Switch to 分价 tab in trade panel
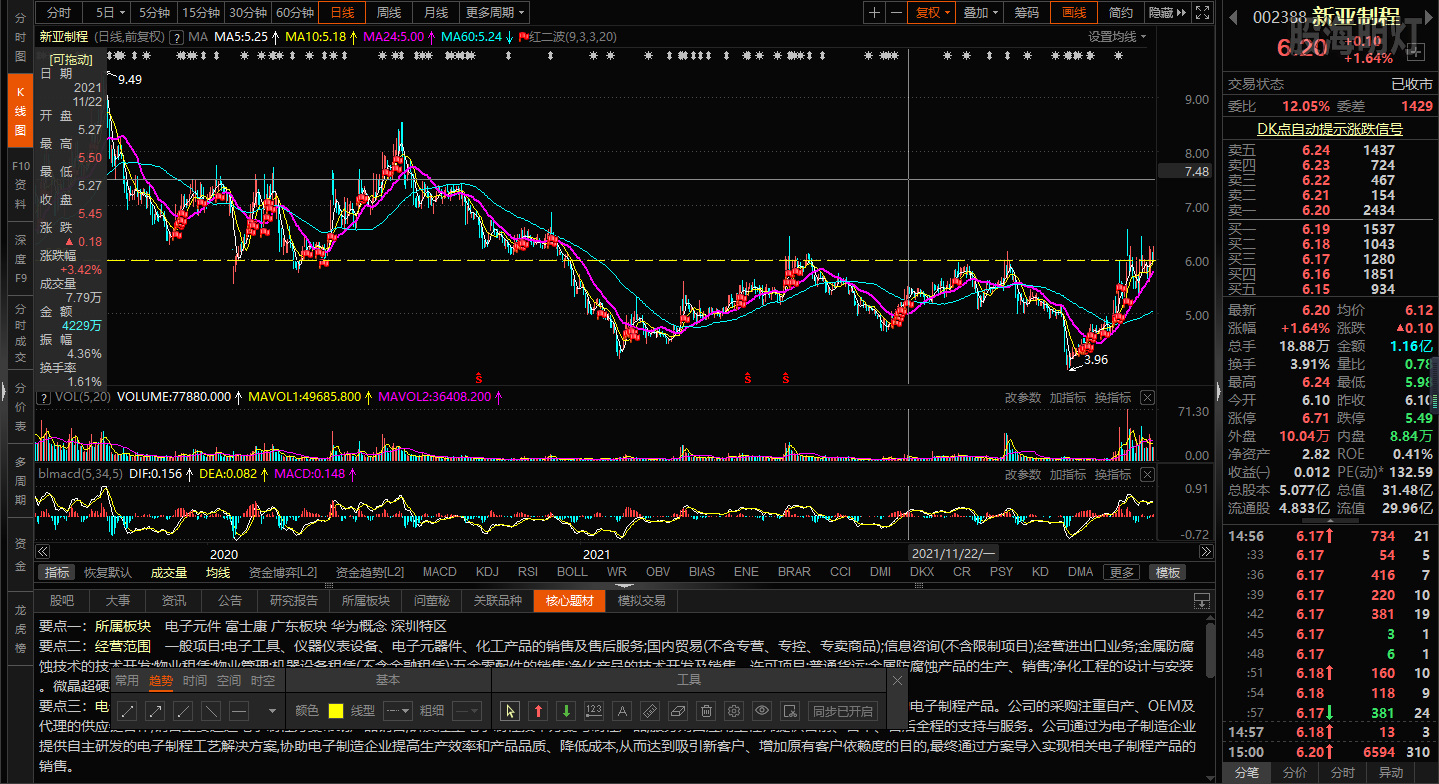The image size is (1439, 784). (1294, 773)
